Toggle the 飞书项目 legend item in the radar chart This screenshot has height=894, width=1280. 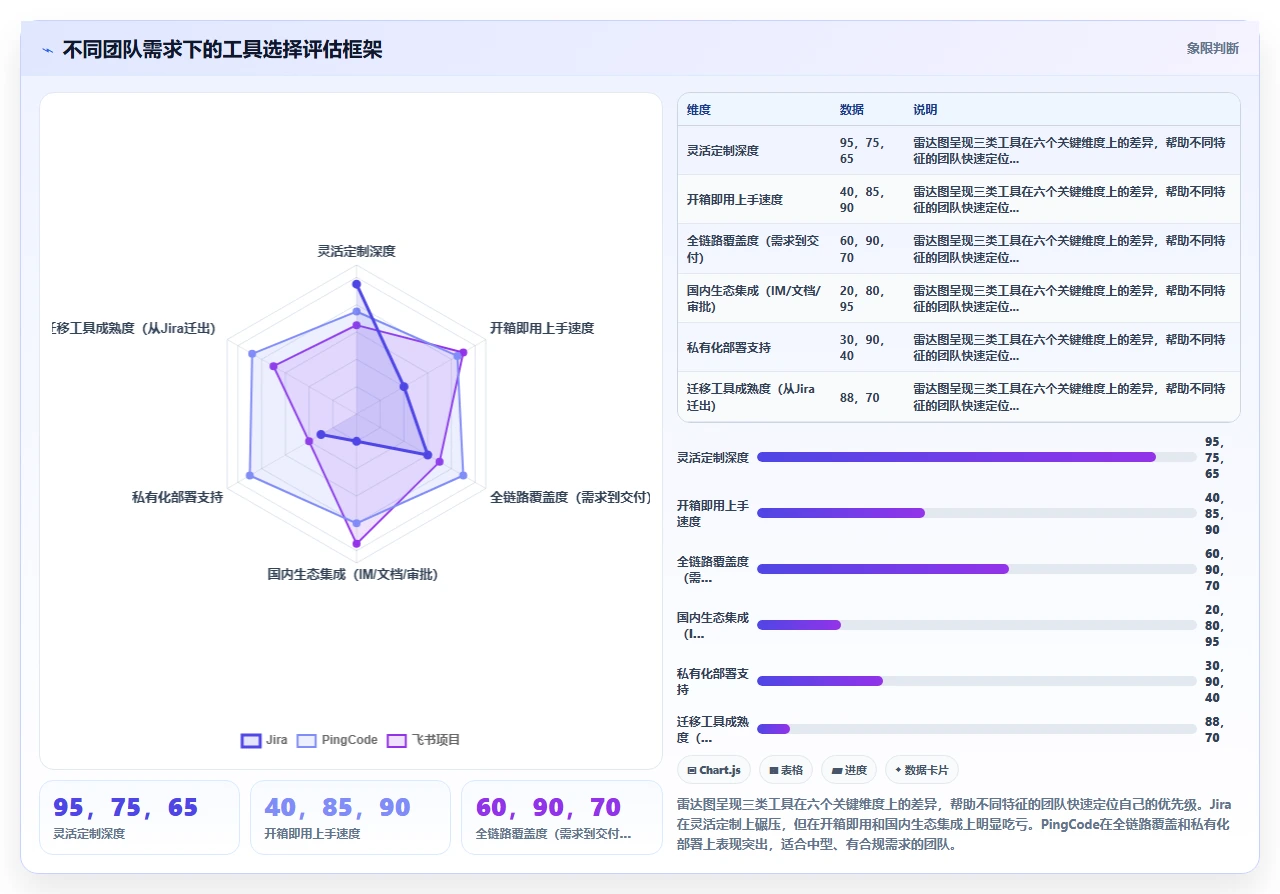coord(423,740)
